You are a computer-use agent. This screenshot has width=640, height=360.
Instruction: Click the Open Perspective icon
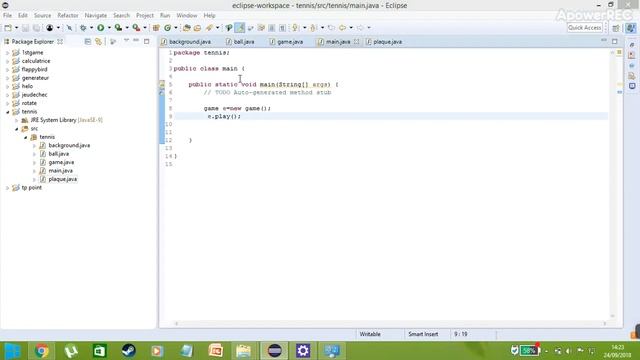pos(616,28)
